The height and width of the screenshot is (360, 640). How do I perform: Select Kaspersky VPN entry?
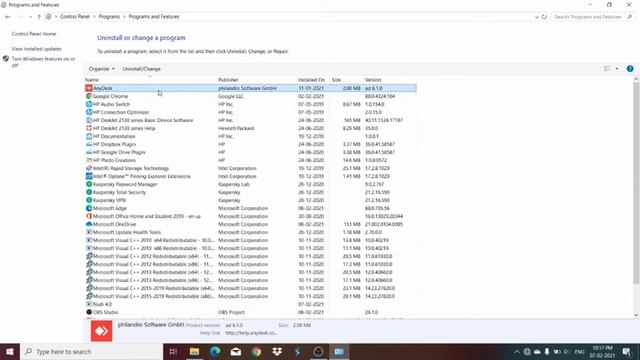pos(251,200)
